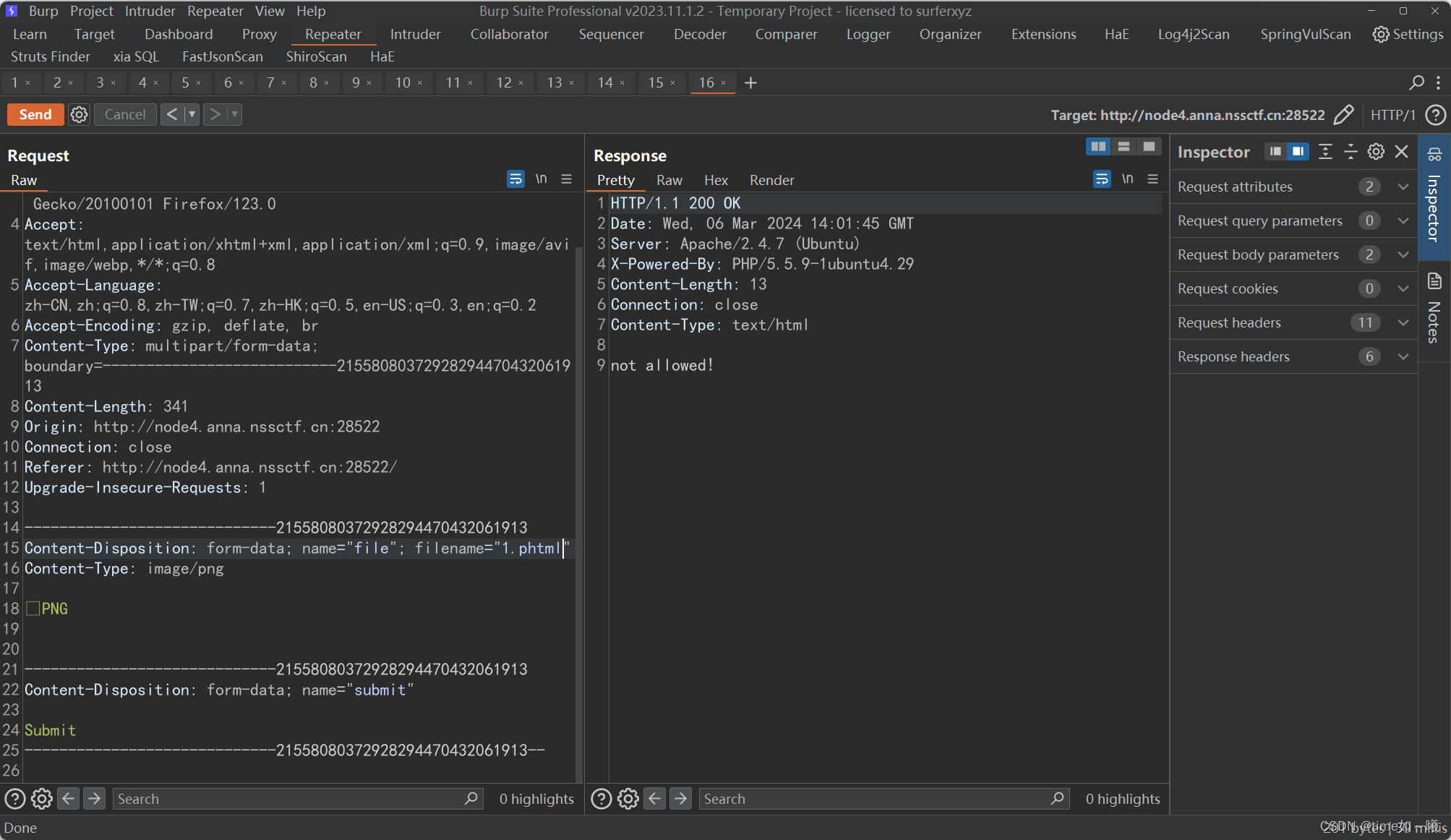Open the Inspector side tab
The height and width of the screenshot is (840, 1451).
point(1434,197)
